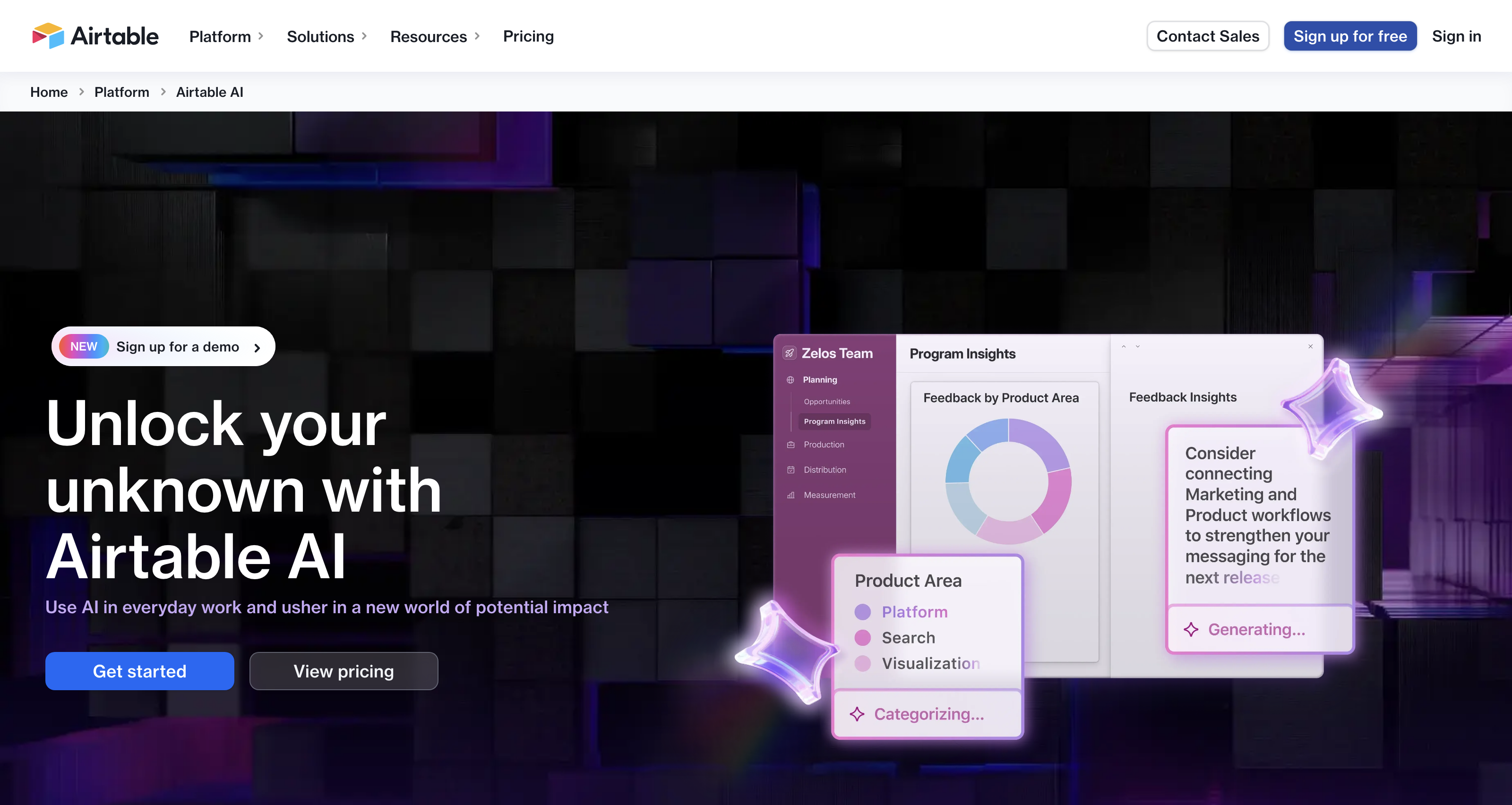Go to Home in the breadcrumb
This screenshot has height=805, width=1512.
coord(49,92)
